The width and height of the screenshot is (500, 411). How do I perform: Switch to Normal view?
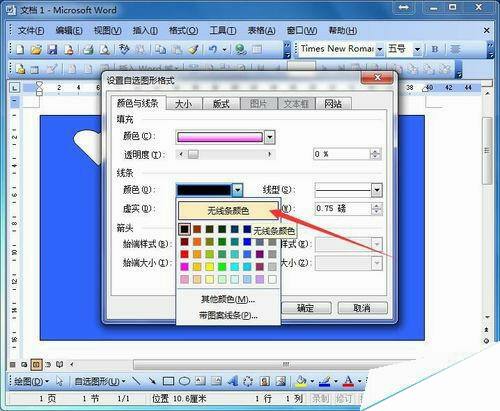pos(13,364)
